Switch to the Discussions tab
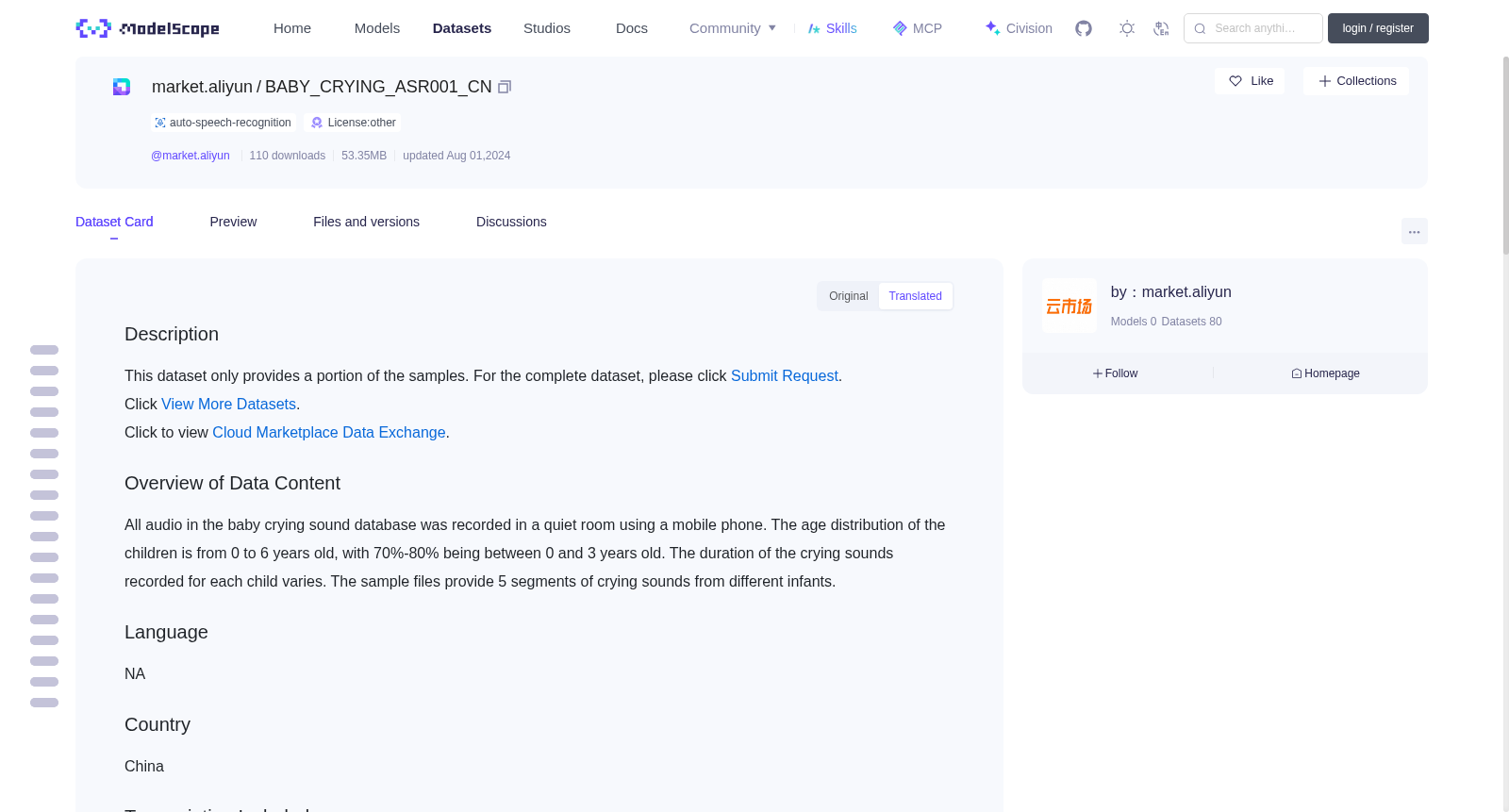The image size is (1509, 812). coord(511,222)
